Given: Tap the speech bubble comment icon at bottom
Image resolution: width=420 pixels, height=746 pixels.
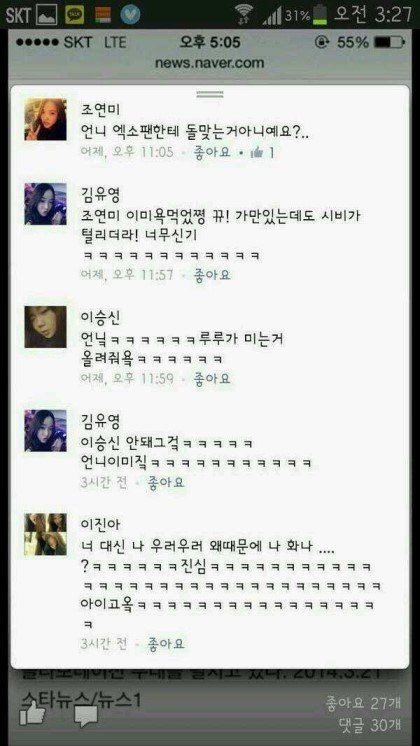Looking at the screenshot, I should 86,714.
